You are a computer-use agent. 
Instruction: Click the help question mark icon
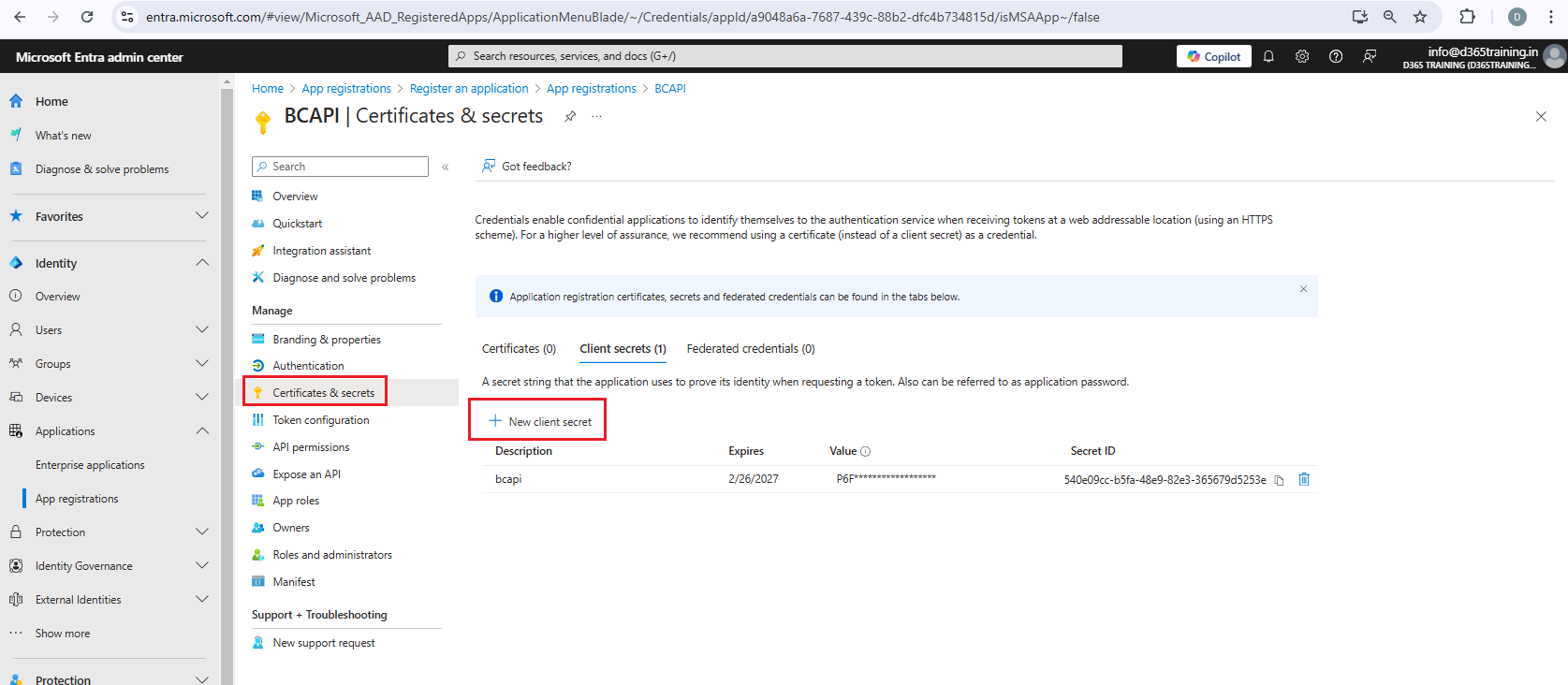pyautogui.click(x=1336, y=56)
